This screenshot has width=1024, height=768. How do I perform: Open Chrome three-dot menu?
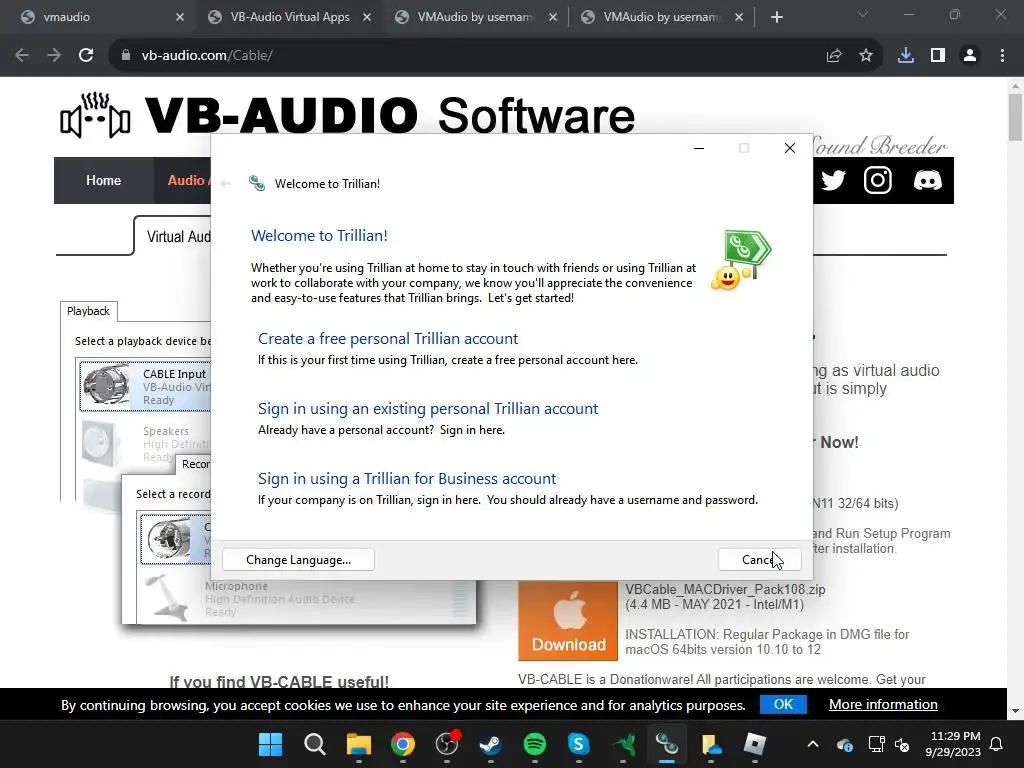point(1002,56)
